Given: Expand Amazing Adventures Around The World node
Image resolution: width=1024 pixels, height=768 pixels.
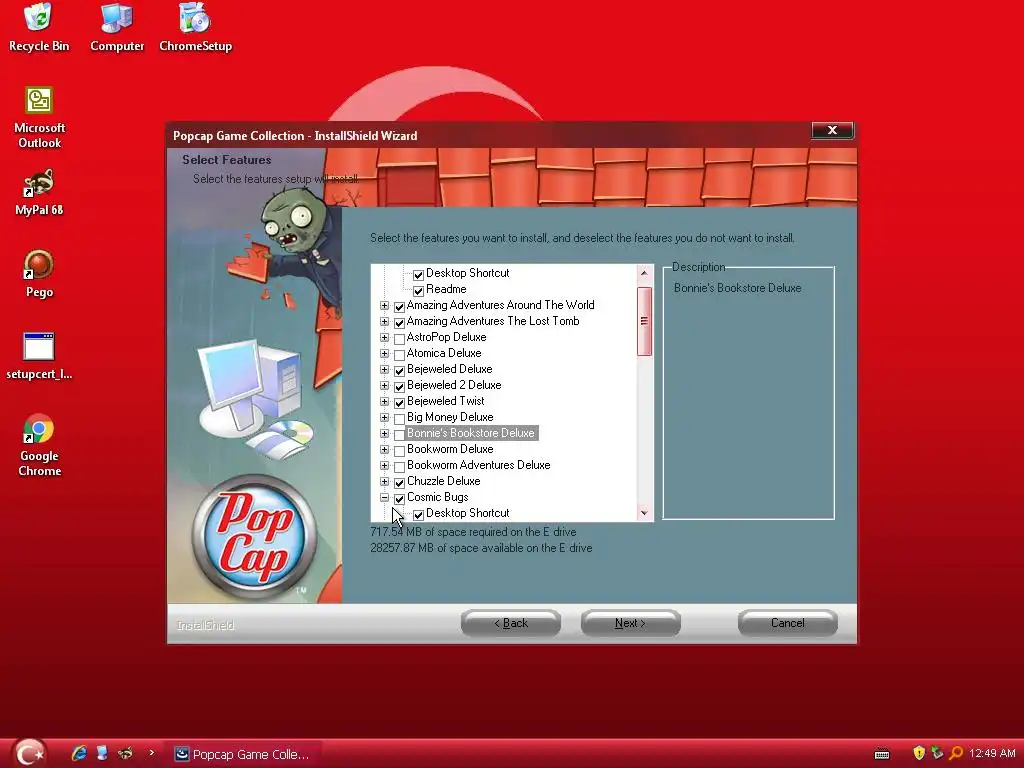Looking at the screenshot, I should [x=385, y=306].
